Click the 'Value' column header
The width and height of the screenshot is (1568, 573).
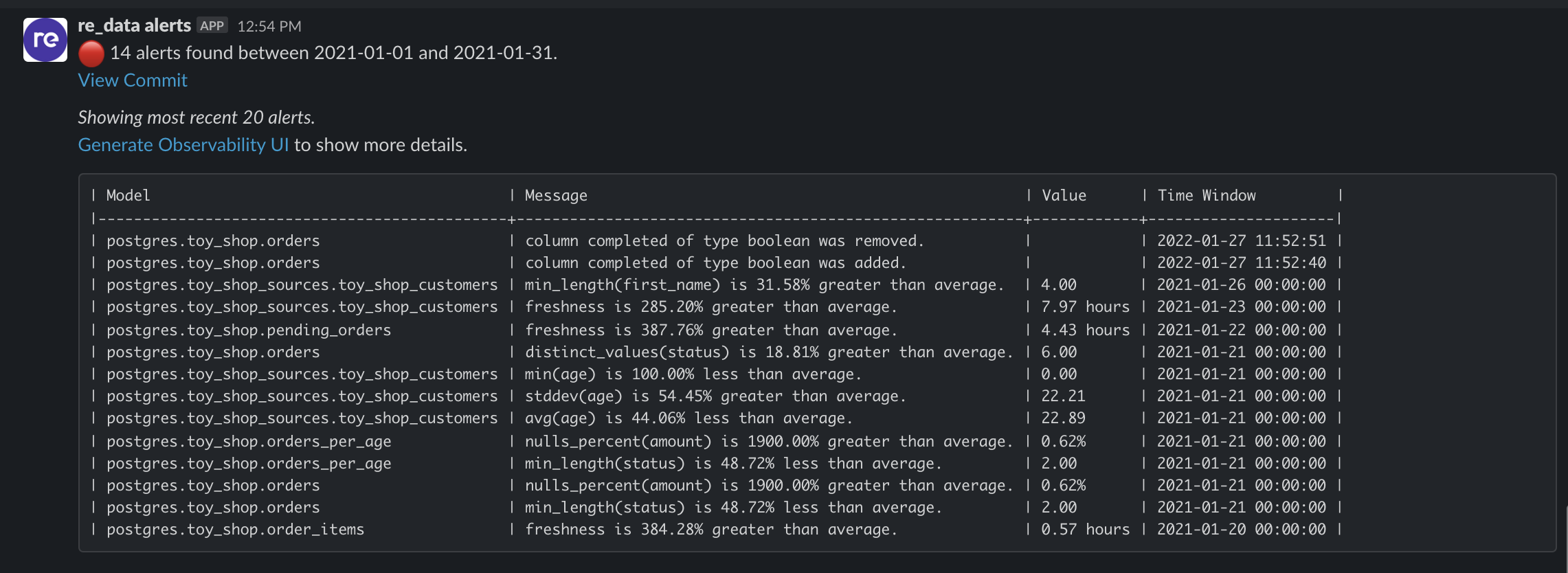tap(1064, 195)
